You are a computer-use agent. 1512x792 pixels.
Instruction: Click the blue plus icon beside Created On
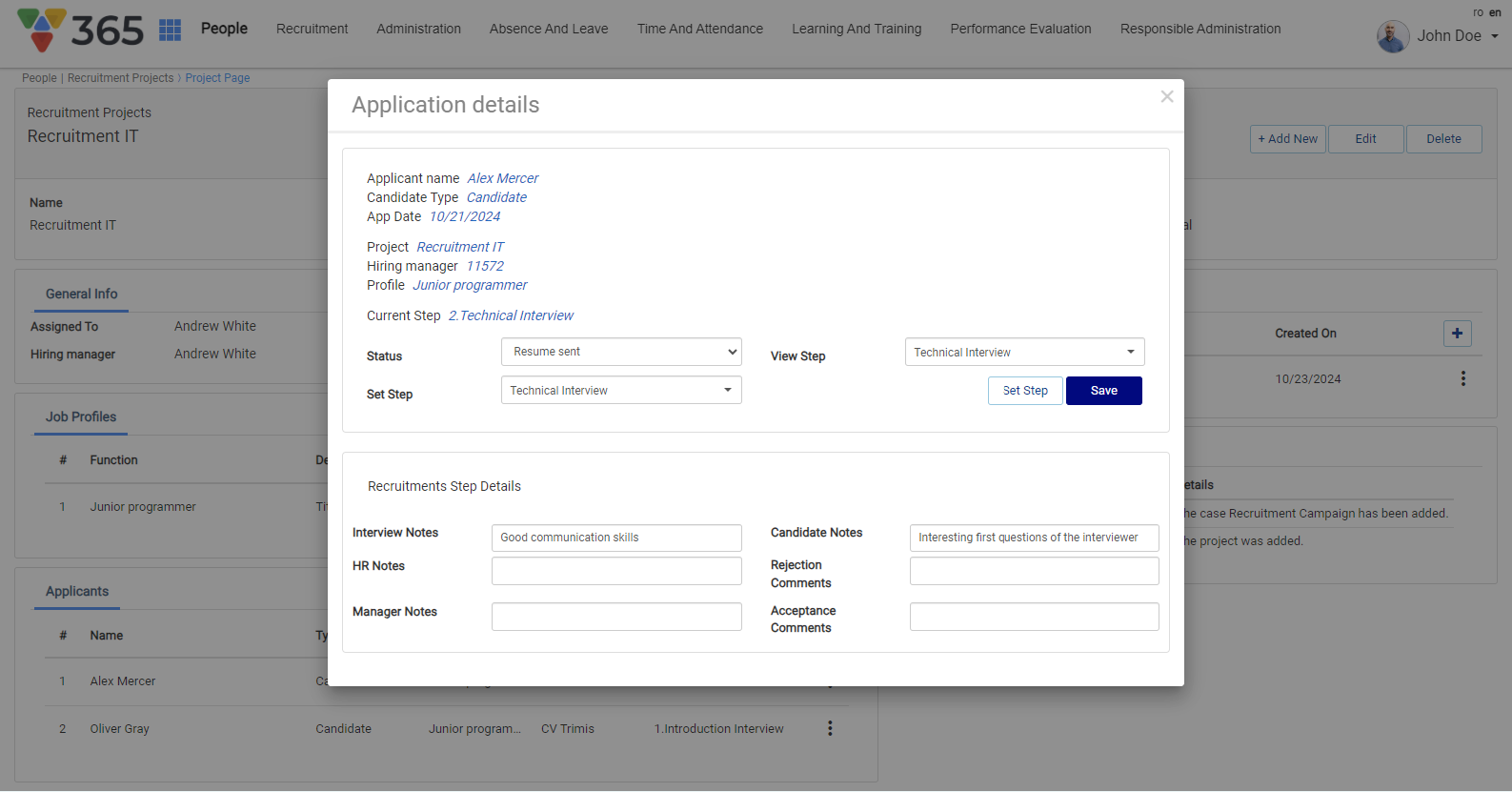(x=1457, y=334)
